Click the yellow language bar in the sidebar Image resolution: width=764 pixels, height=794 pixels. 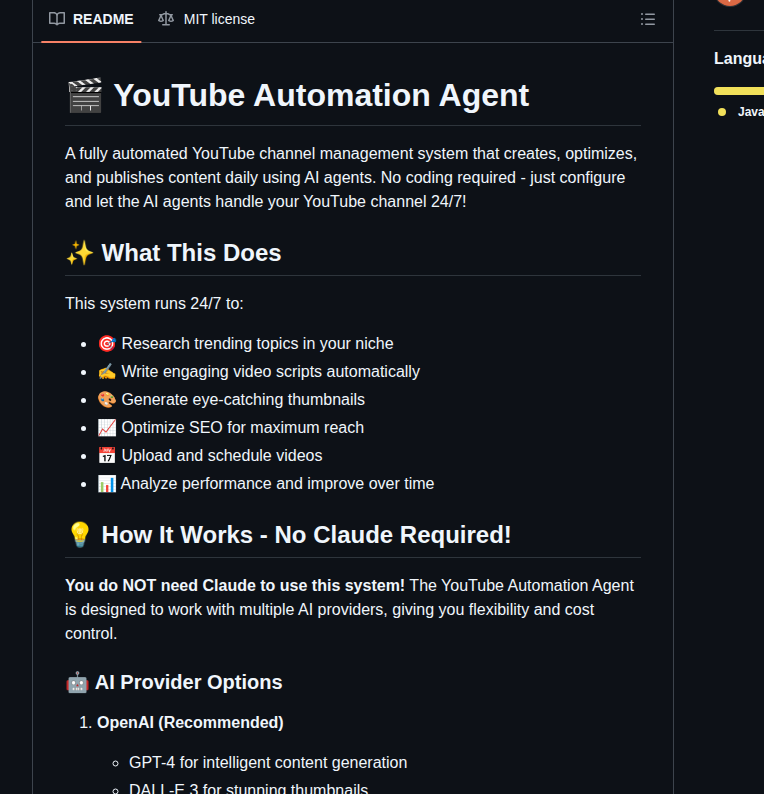(739, 91)
